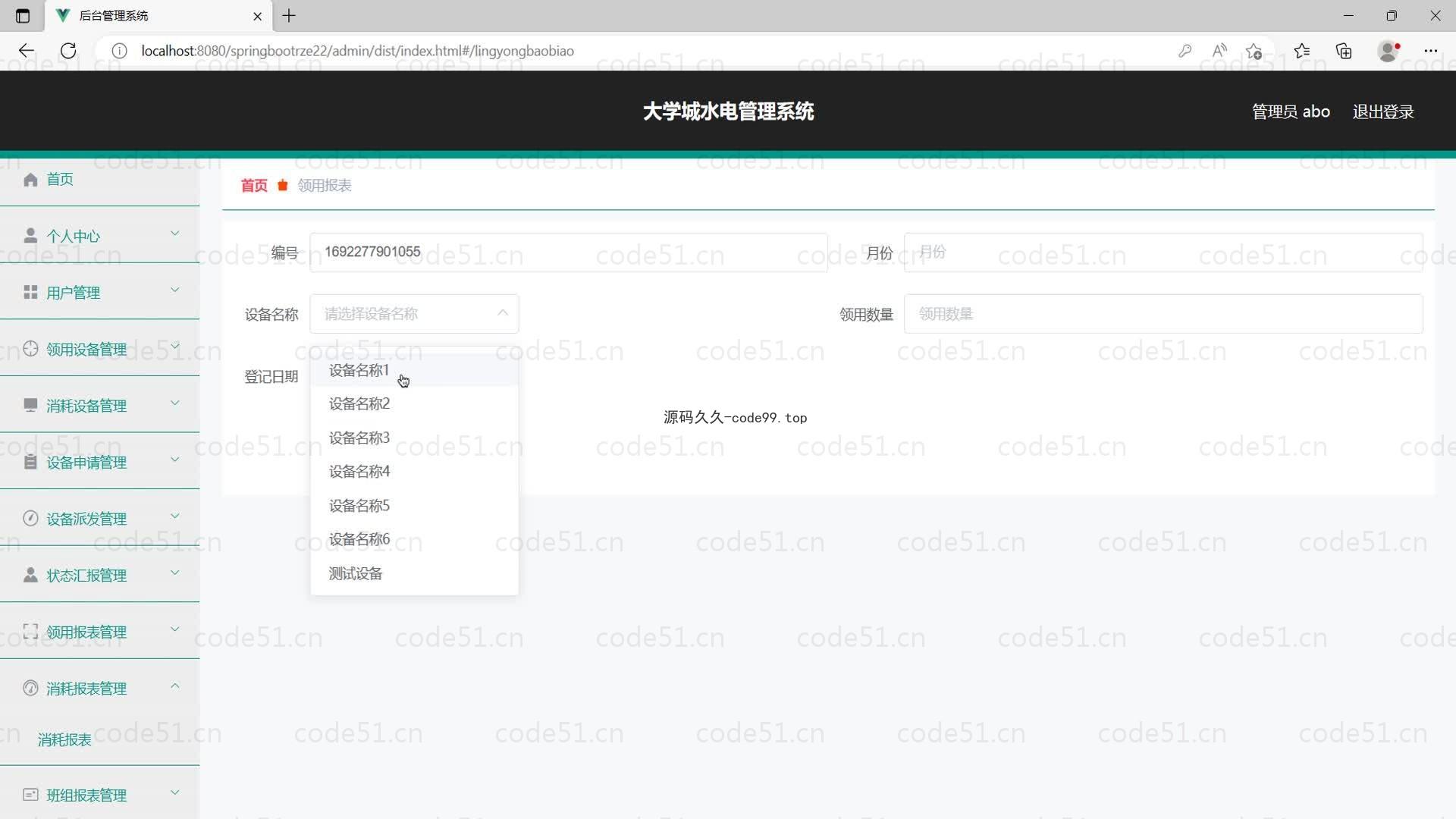Image resolution: width=1456 pixels, height=819 pixels.
Task: Open the favorites list icon
Action: [1302, 51]
